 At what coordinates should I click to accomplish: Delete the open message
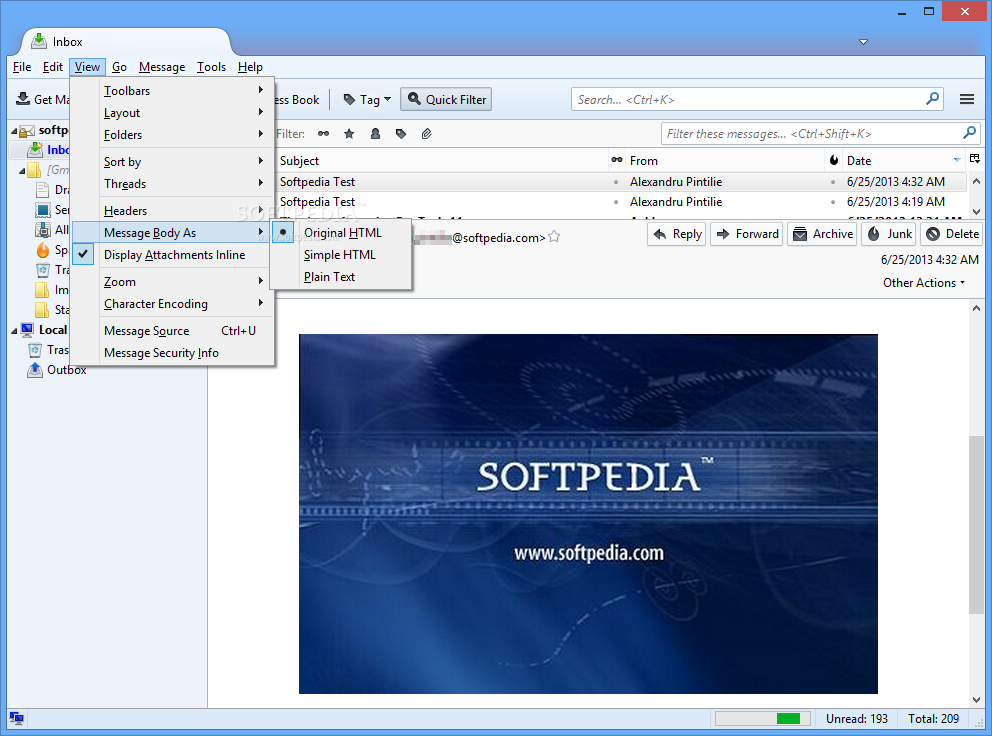pyautogui.click(x=952, y=234)
